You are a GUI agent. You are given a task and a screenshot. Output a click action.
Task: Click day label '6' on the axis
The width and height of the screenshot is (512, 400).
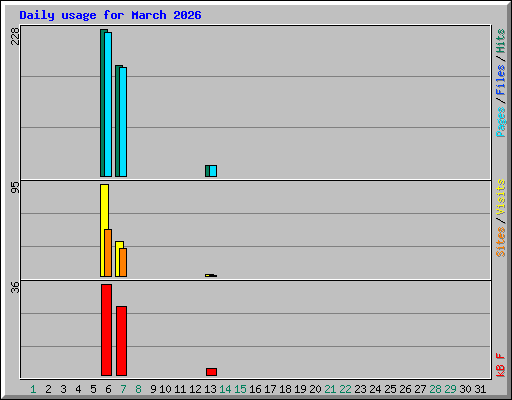point(108,389)
